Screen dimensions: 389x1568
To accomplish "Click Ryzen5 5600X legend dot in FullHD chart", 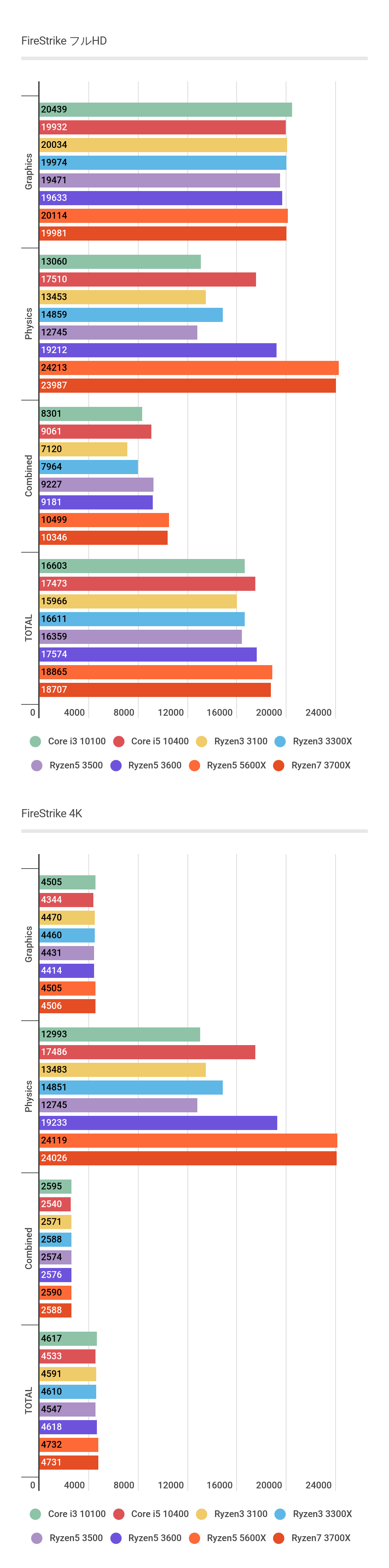I will point(195,765).
